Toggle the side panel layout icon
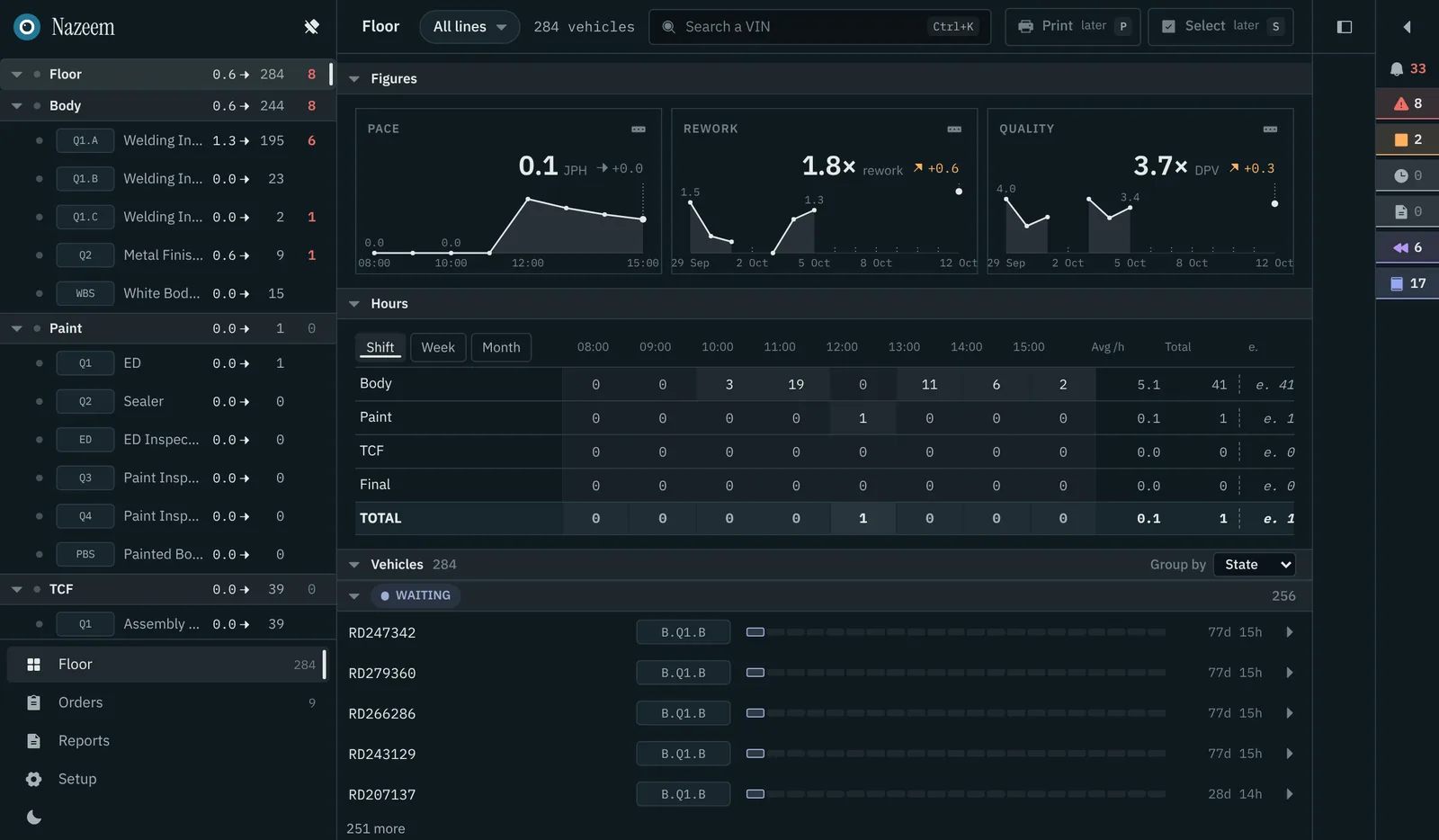 1345,27
